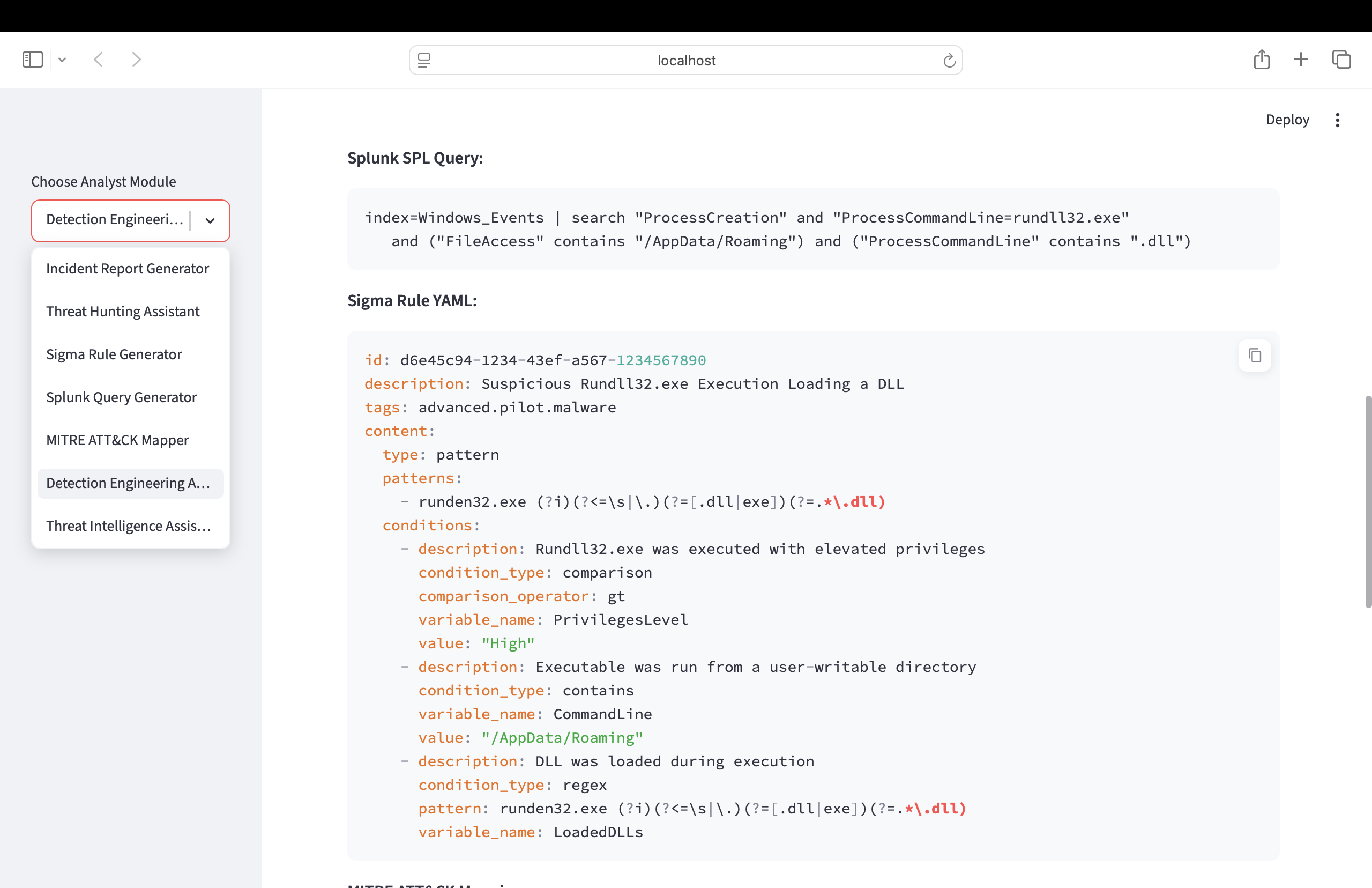Screen dimensions: 1372x888
Task: Click the Deploy button
Action: 1287,120
